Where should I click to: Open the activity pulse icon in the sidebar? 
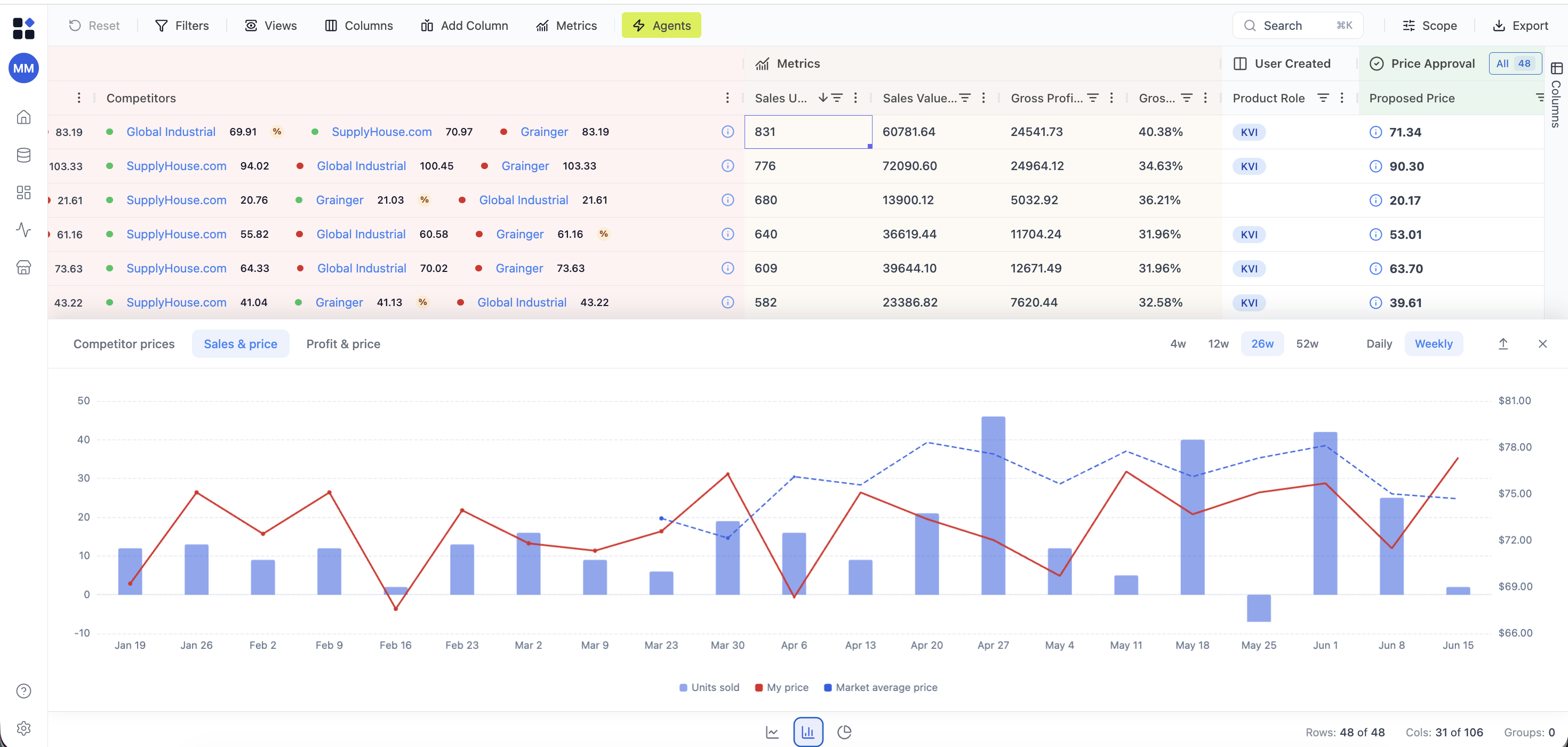23,230
